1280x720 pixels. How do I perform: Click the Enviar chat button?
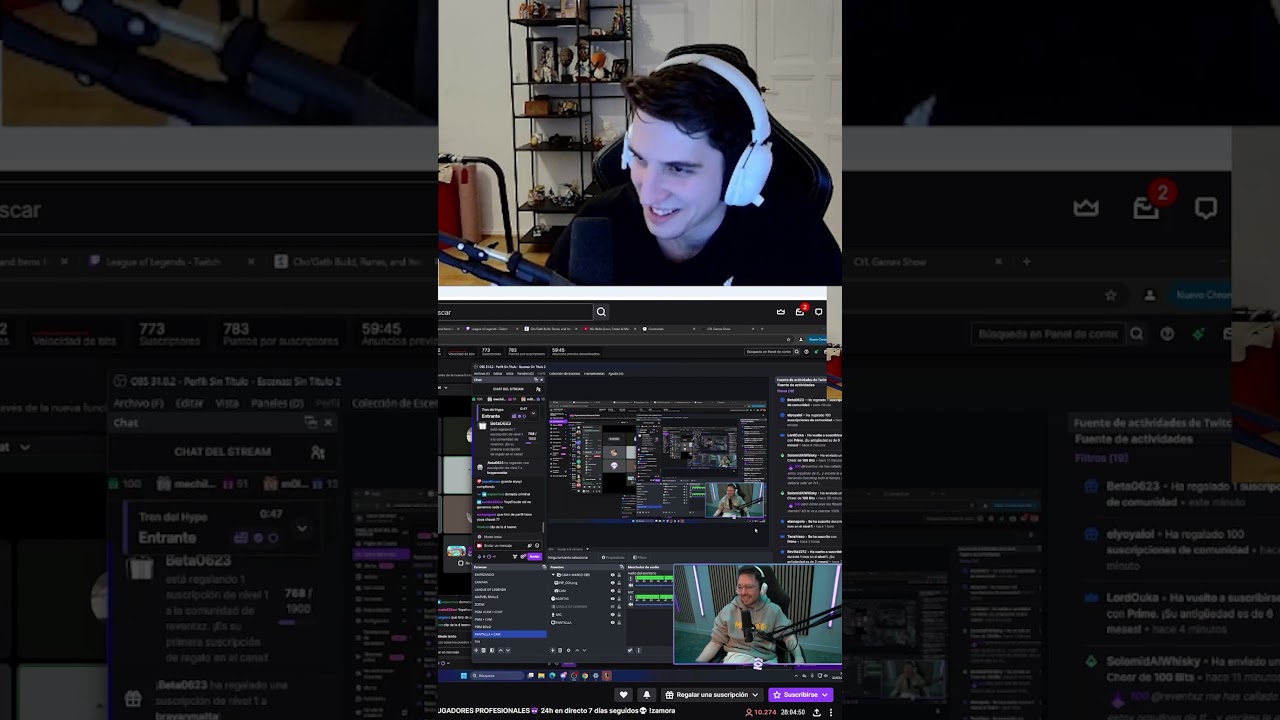tap(535, 556)
